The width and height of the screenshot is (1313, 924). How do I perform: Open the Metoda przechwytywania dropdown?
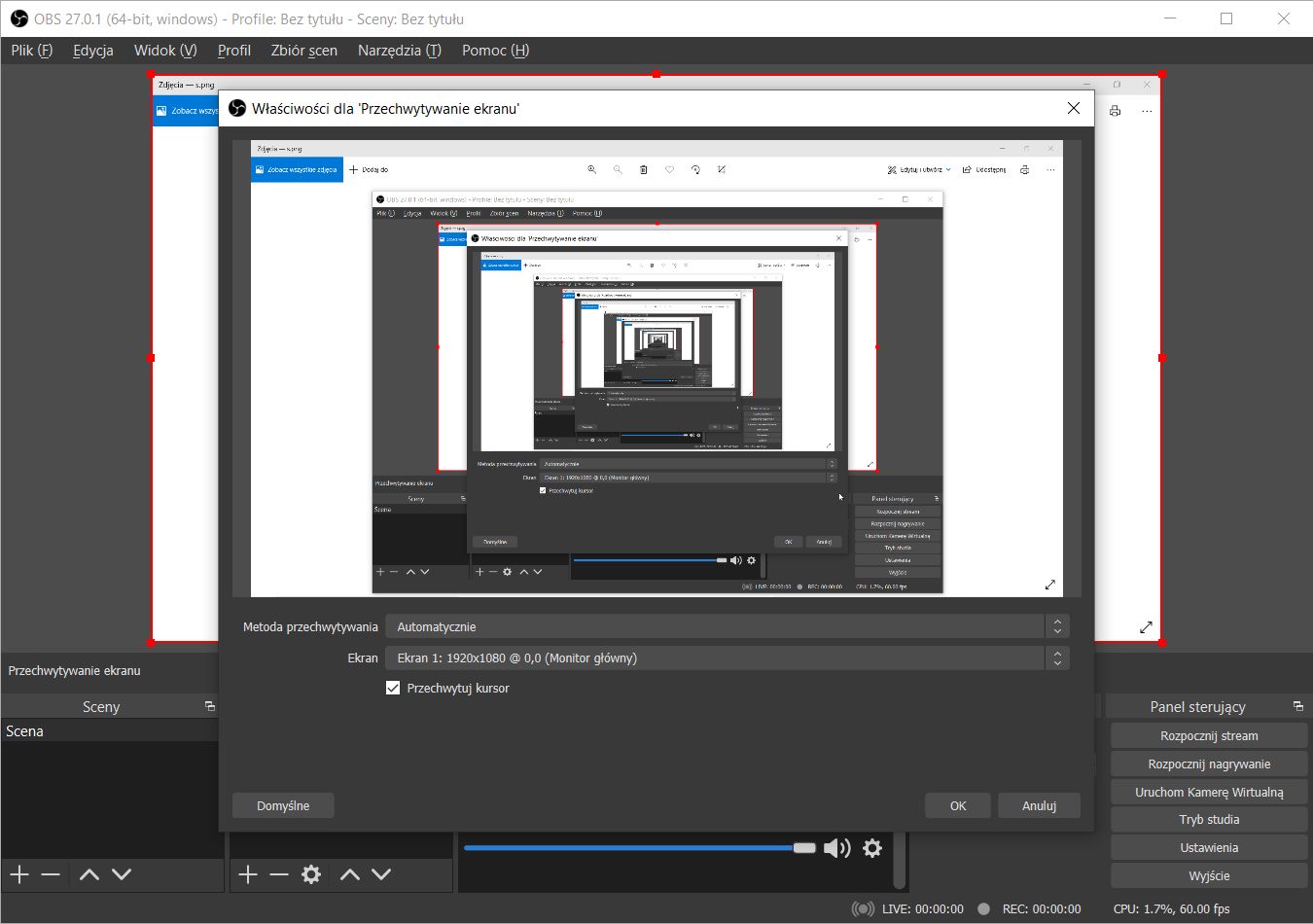tap(727, 626)
